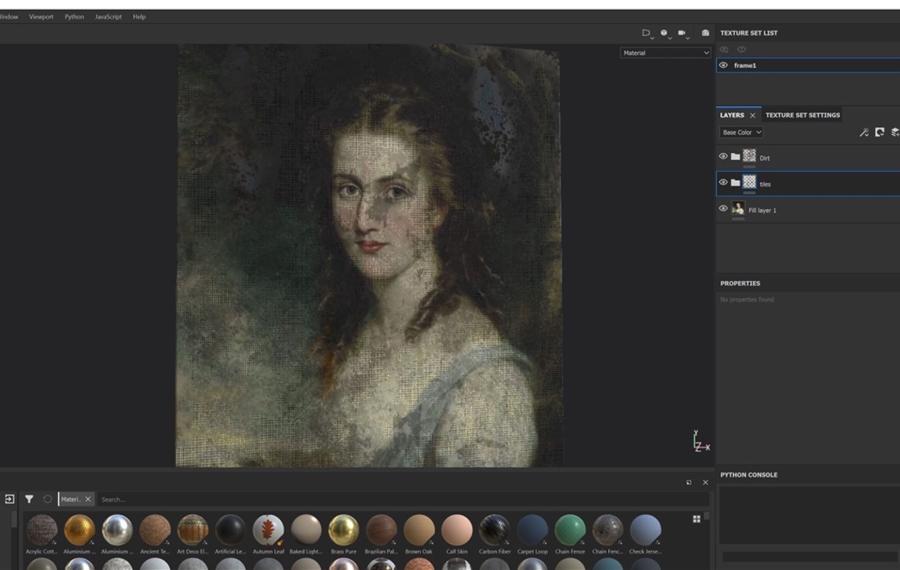Close the assets panel
Image resolution: width=900 pixels, height=570 pixels.
click(705, 483)
